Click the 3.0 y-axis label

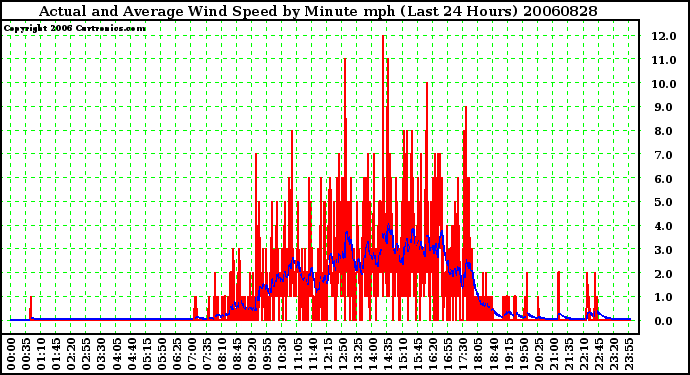[664, 250]
